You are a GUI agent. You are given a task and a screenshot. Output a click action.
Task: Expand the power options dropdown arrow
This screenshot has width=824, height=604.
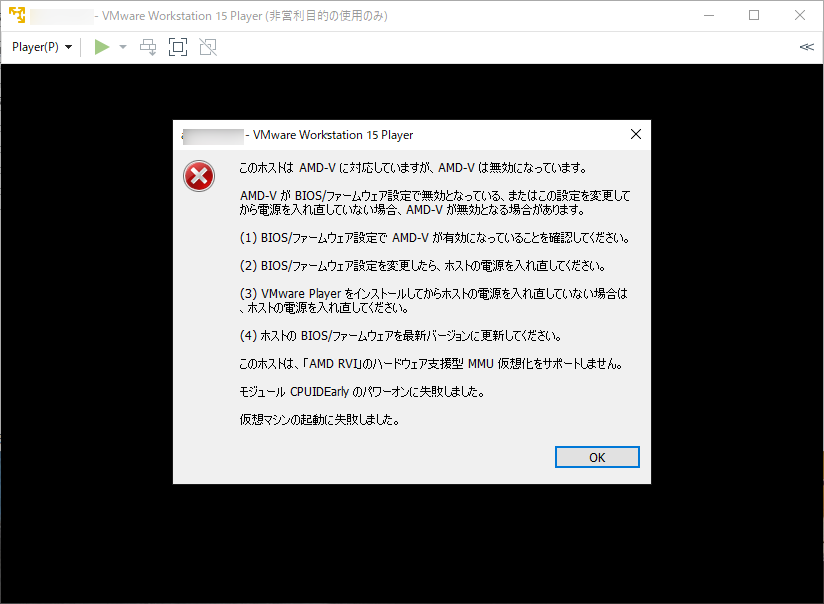123,47
